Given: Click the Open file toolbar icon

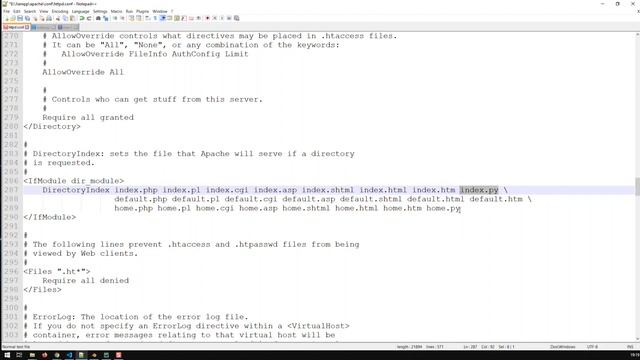Looking at the screenshot, I should [x=13, y=18].
